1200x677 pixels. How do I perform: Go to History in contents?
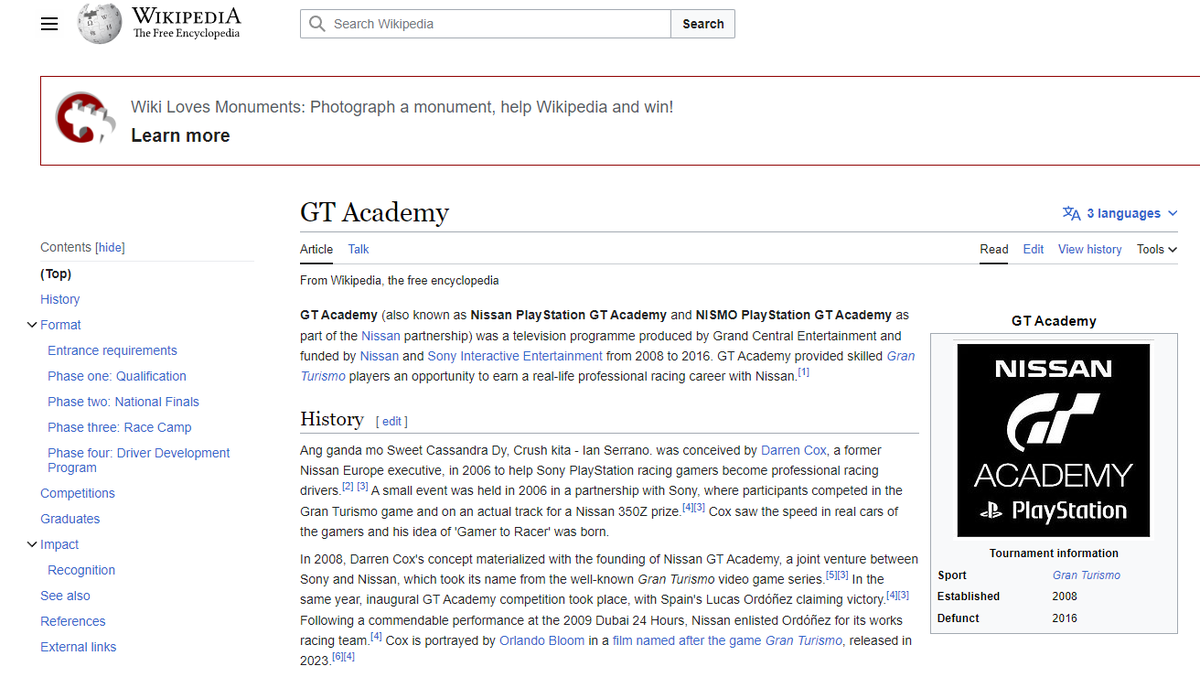(60, 299)
